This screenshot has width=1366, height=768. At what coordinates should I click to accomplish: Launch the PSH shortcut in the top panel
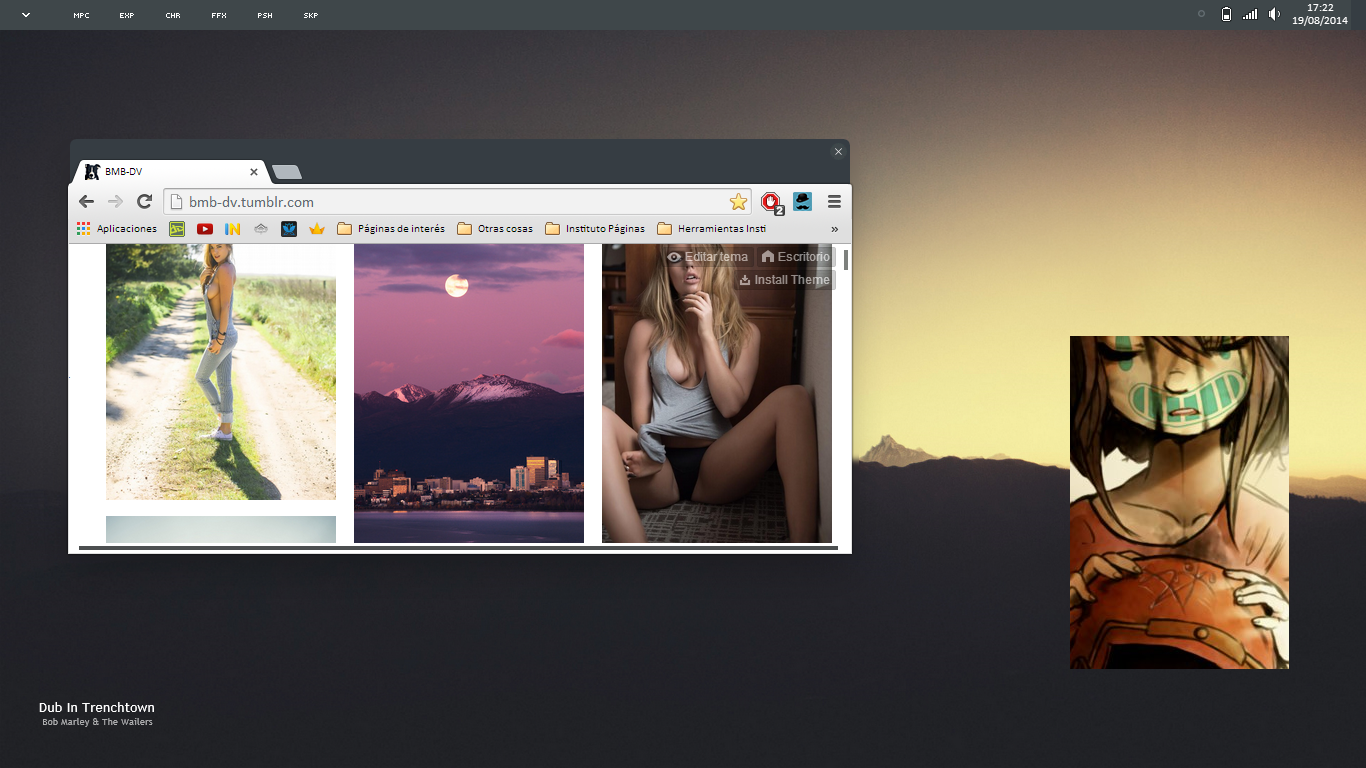pyautogui.click(x=265, y=15)
